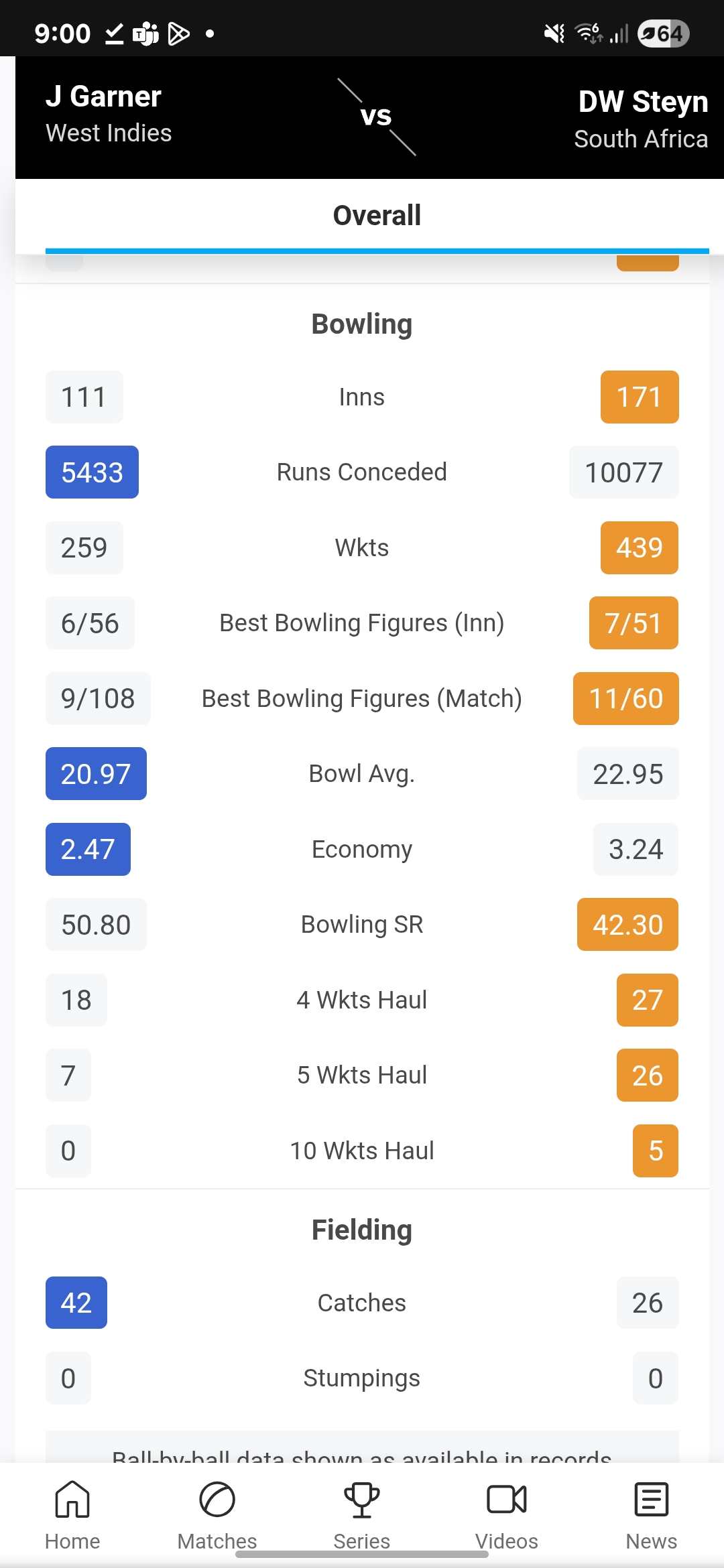The width and height of the screenshot is (724, 1568).
Task: Open the Home tab icon
Action: 72,1500
